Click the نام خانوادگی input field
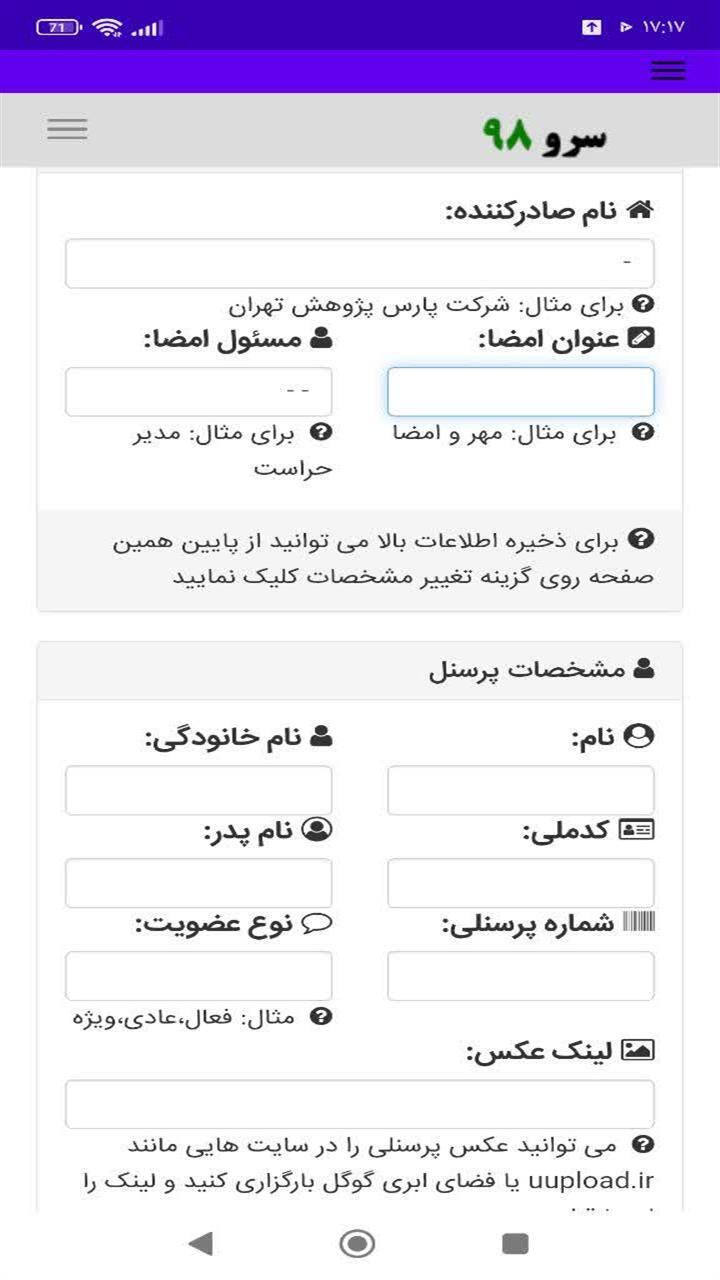Viewport: 720px width, 1280px height. [198, 791]
